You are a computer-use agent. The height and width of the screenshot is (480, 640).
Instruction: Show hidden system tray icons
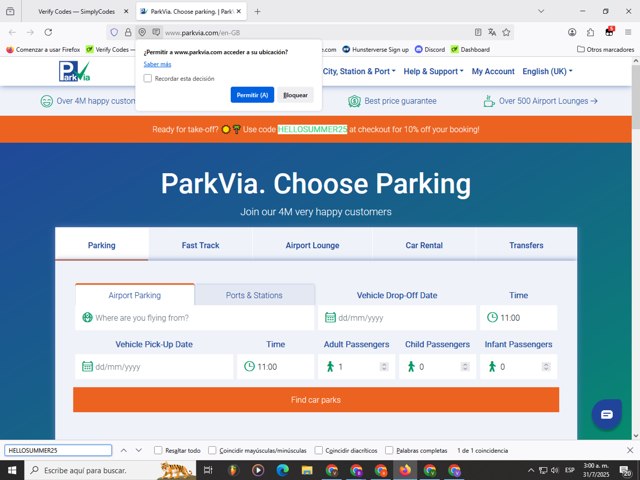coord(531,470)
